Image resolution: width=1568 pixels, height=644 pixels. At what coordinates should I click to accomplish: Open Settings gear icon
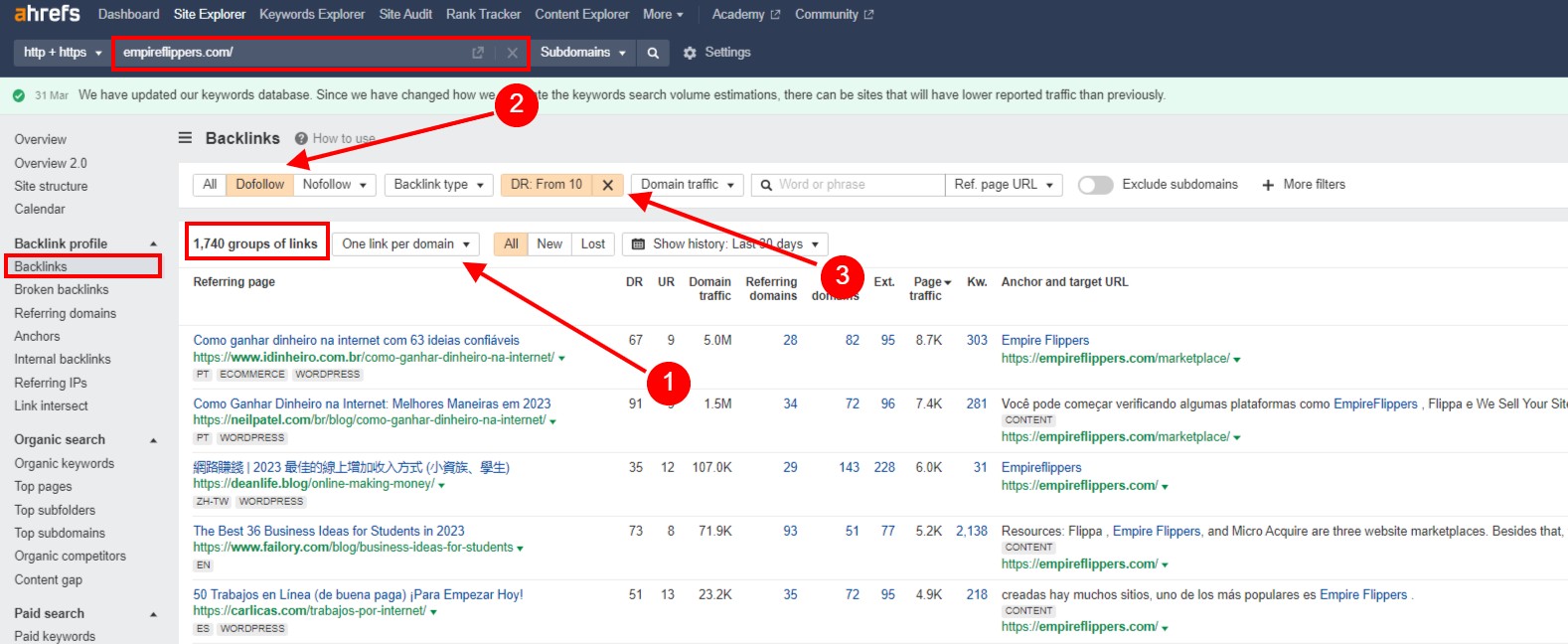(690, 53)
